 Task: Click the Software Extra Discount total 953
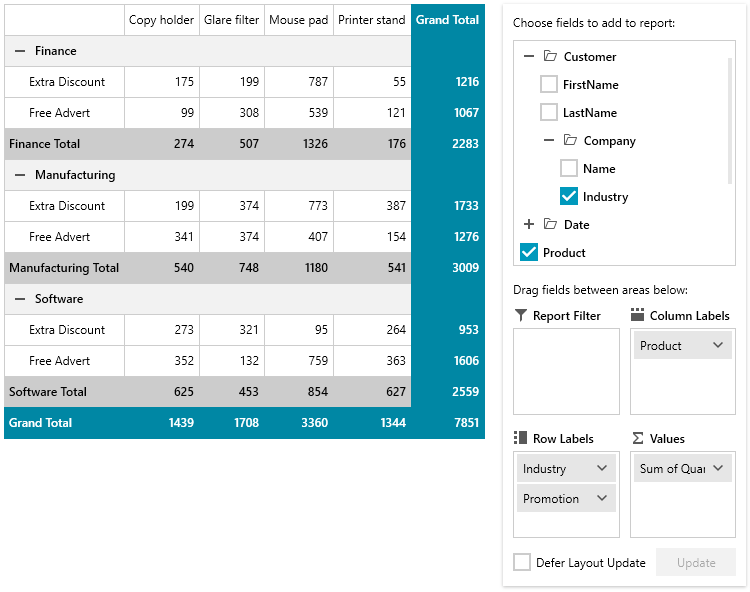pyautogui.click(x=469, y=329)
